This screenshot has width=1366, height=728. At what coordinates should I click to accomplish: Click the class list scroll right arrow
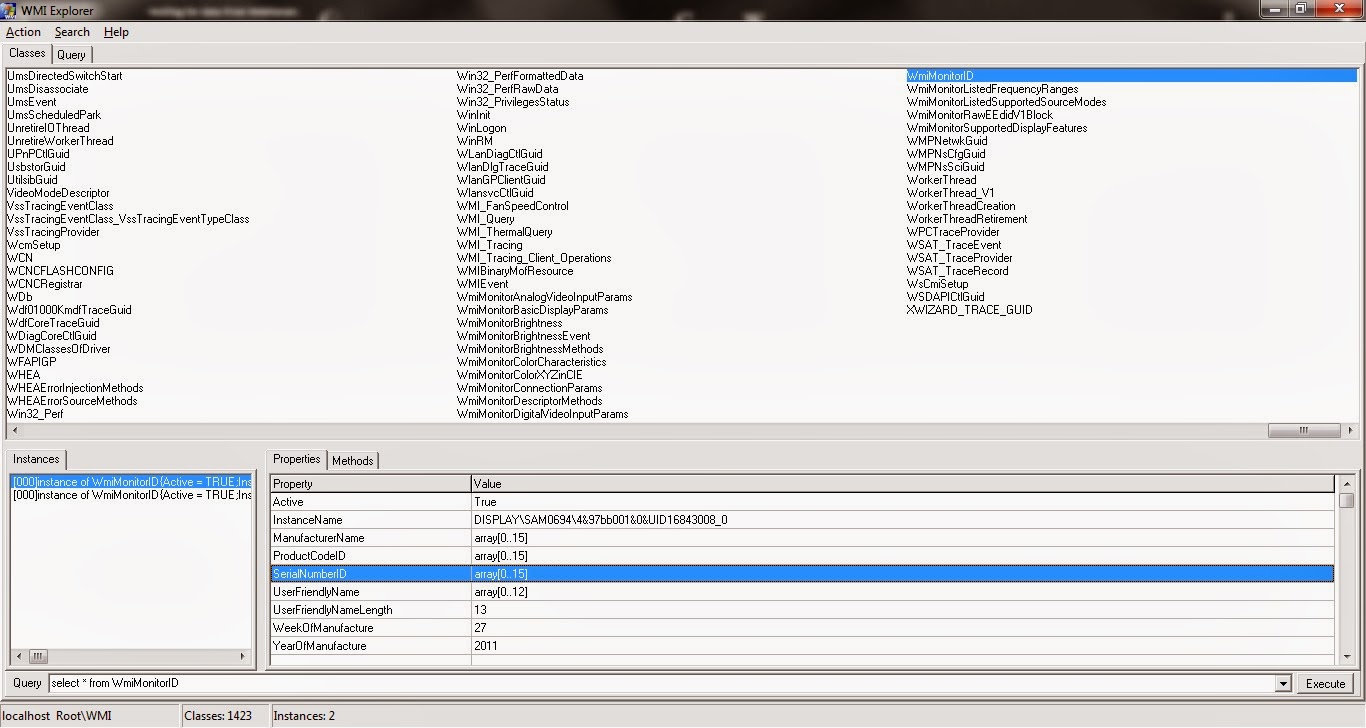point(1351,431)
